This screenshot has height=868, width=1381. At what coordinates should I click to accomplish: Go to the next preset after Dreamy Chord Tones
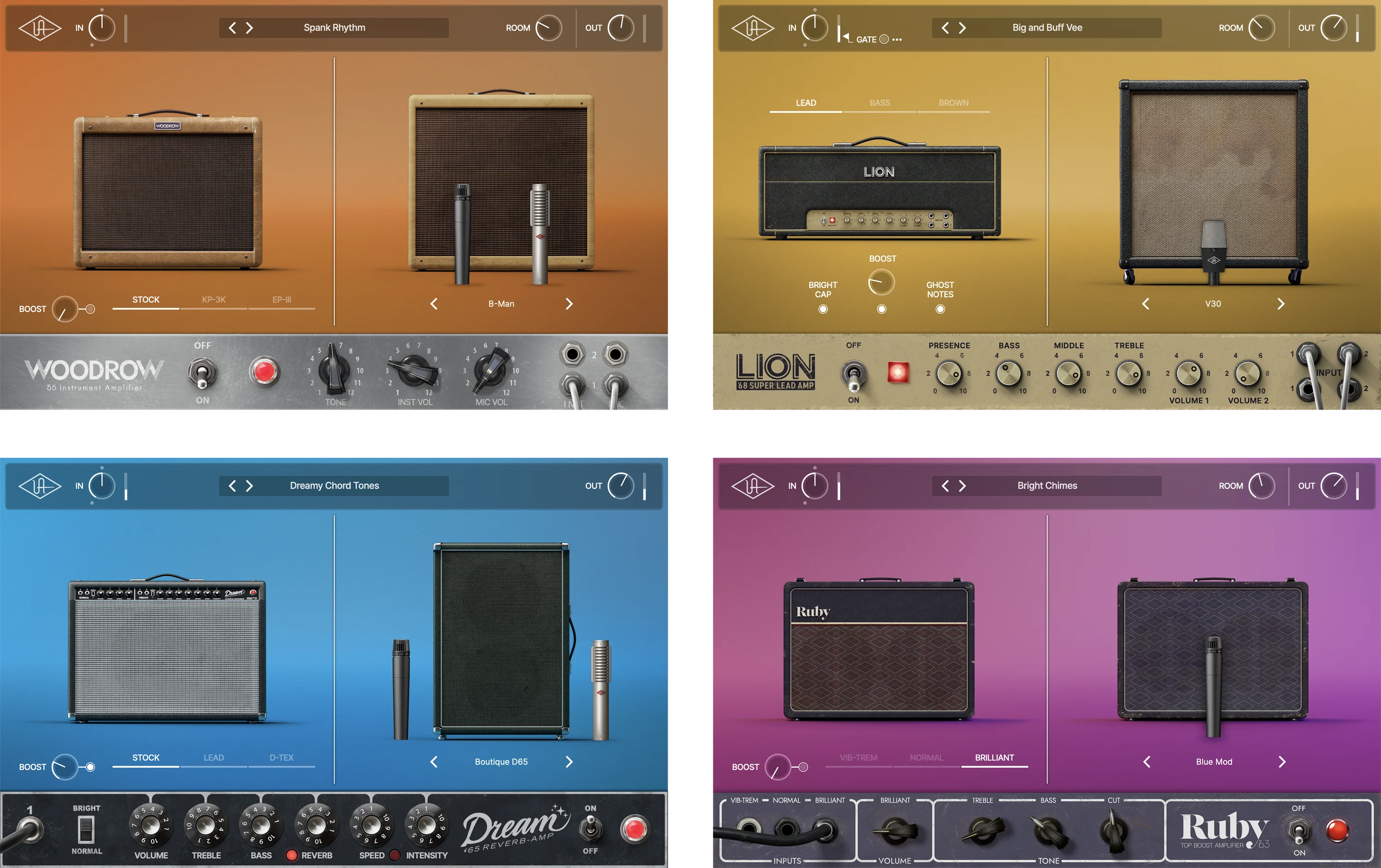[x=250, y=486]
